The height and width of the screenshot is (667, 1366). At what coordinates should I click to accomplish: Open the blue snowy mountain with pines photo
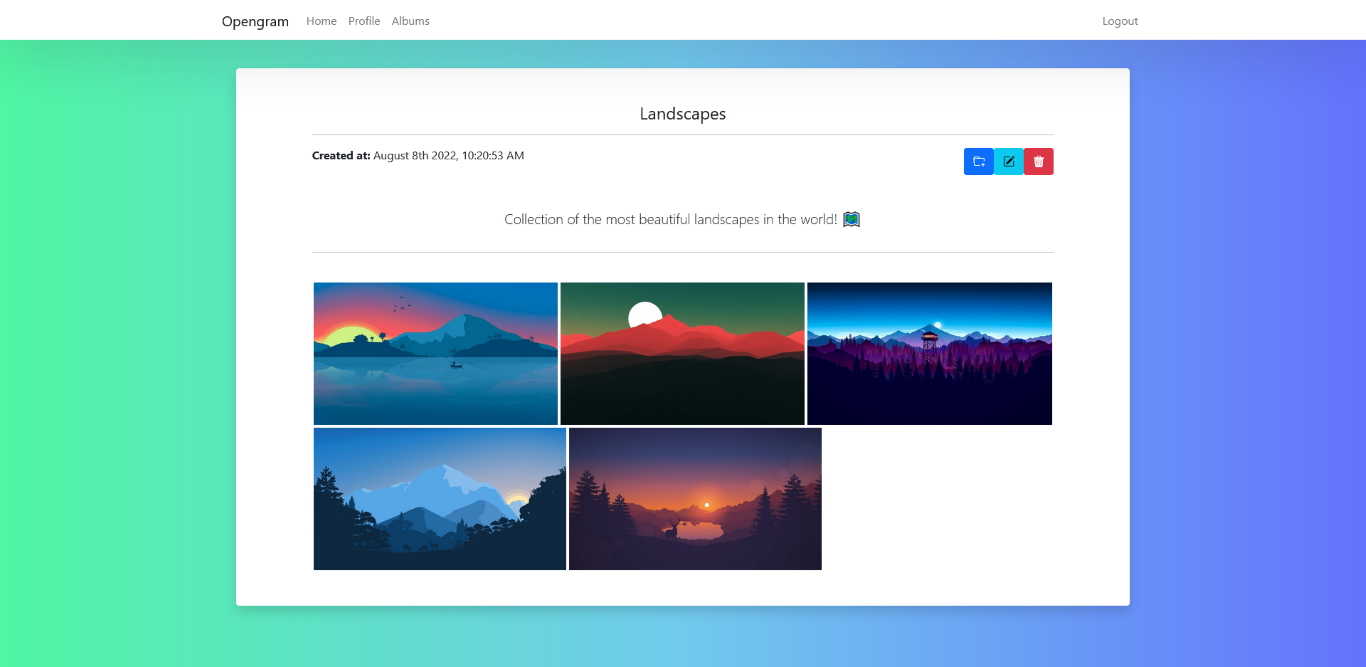440,499
